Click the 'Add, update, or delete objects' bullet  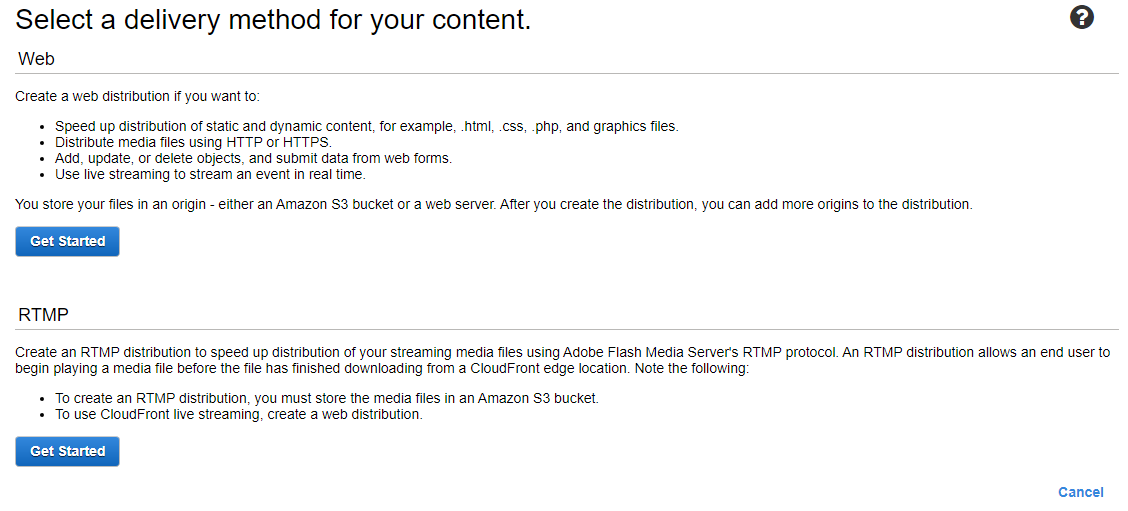point(254,159)
